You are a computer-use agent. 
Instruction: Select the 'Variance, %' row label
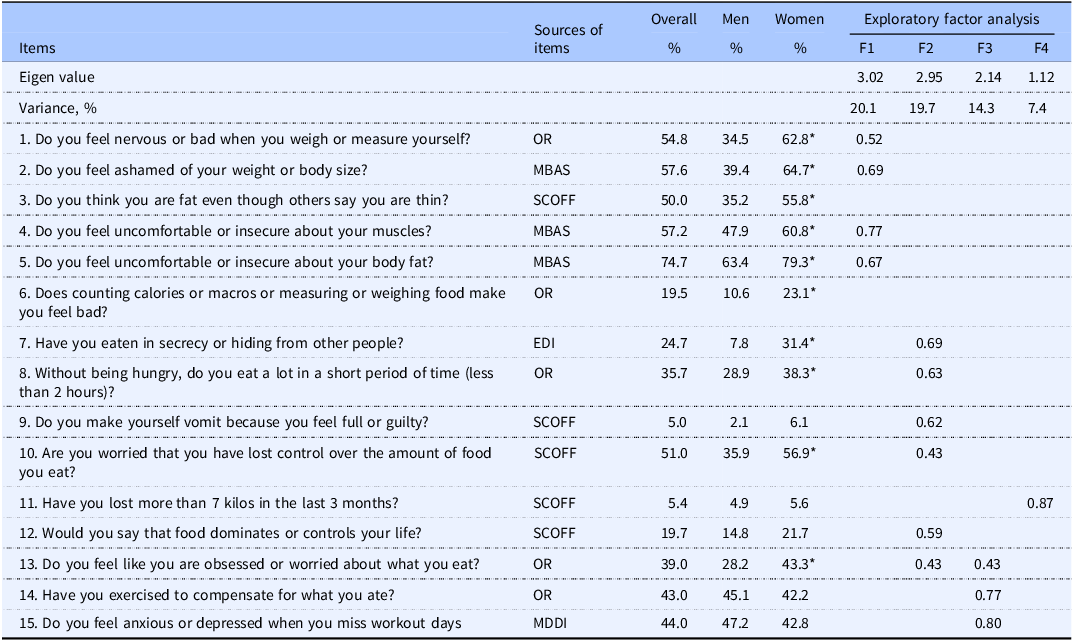[57, 108]
